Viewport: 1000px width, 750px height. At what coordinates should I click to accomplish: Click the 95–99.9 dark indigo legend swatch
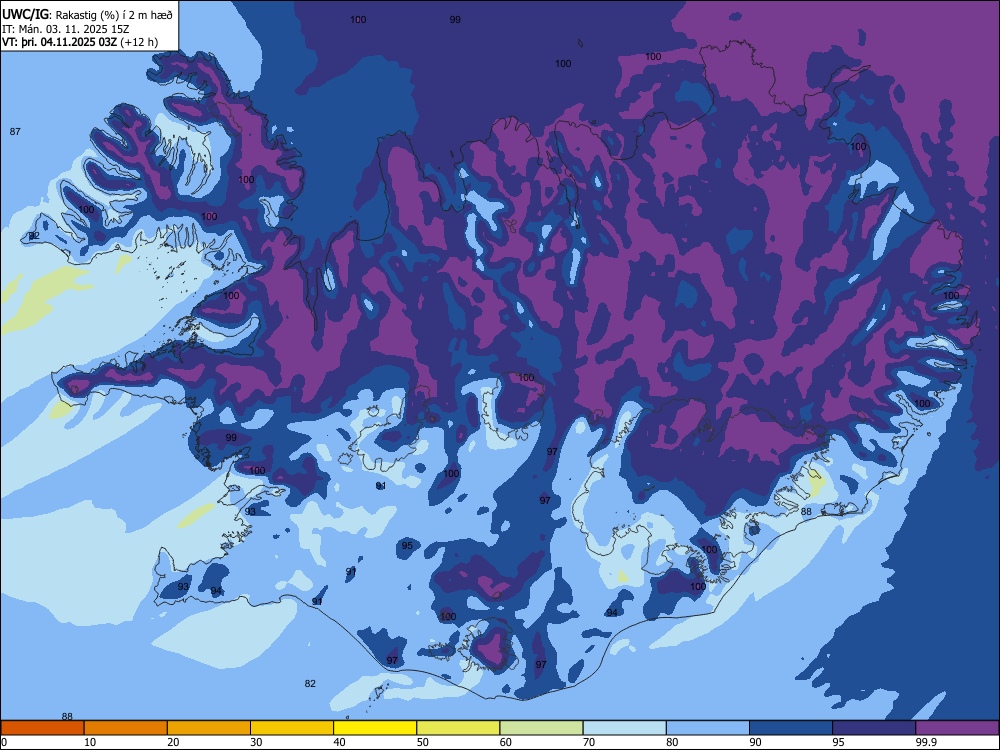(874, 728)
